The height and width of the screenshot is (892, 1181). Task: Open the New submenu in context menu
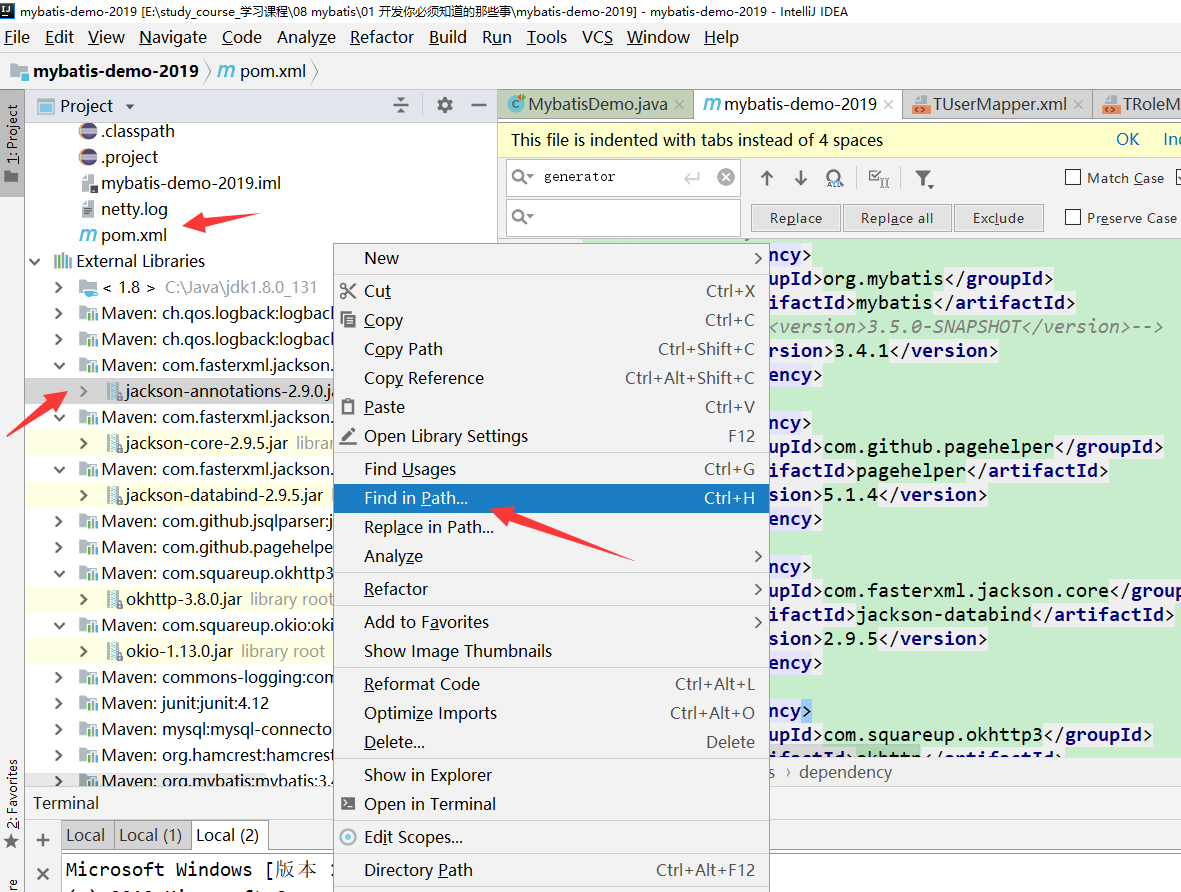(551, 258)
